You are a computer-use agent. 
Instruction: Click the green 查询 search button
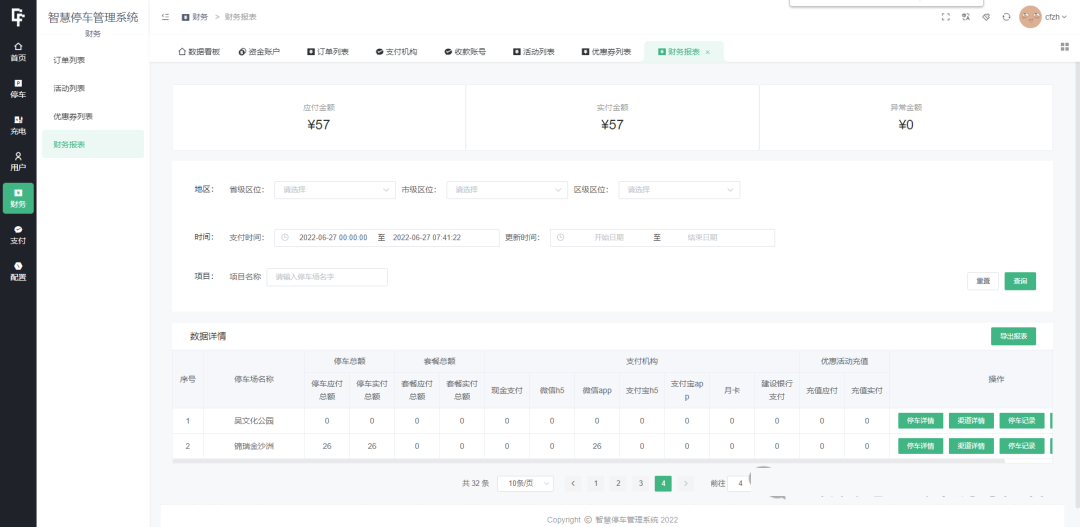coord(1020,281)
